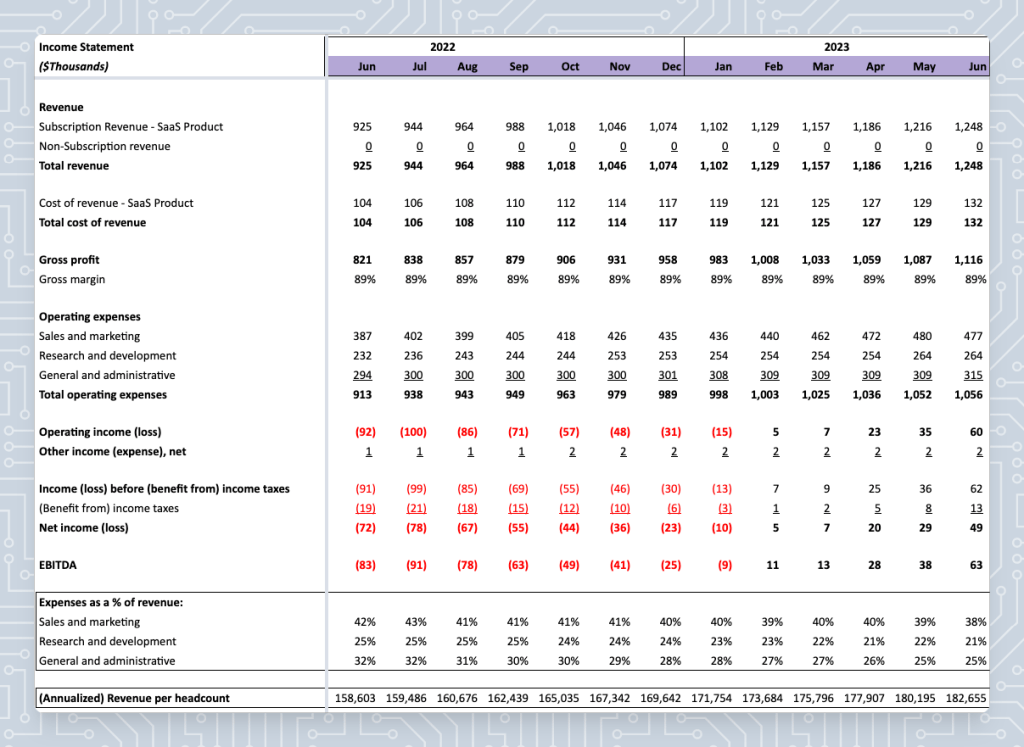
Task: Click Sales and marketing value 387
Action: tap(362, 336)
